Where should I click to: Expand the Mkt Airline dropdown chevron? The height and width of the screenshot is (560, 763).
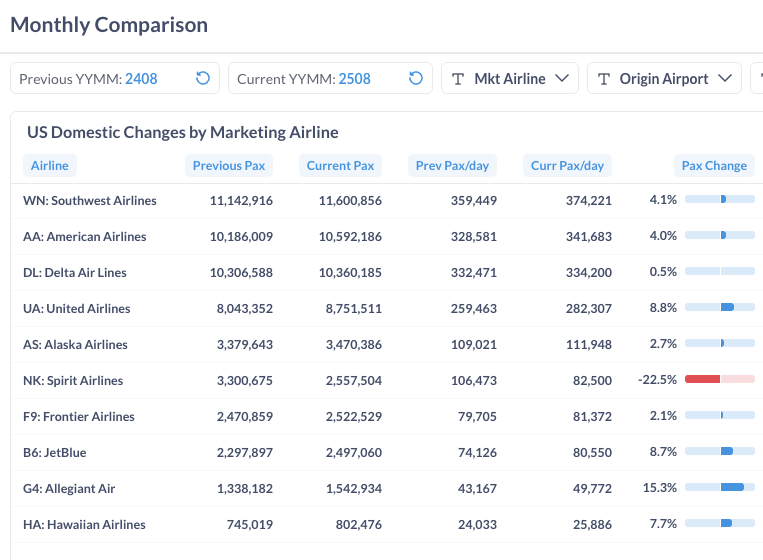coord(562,78)
